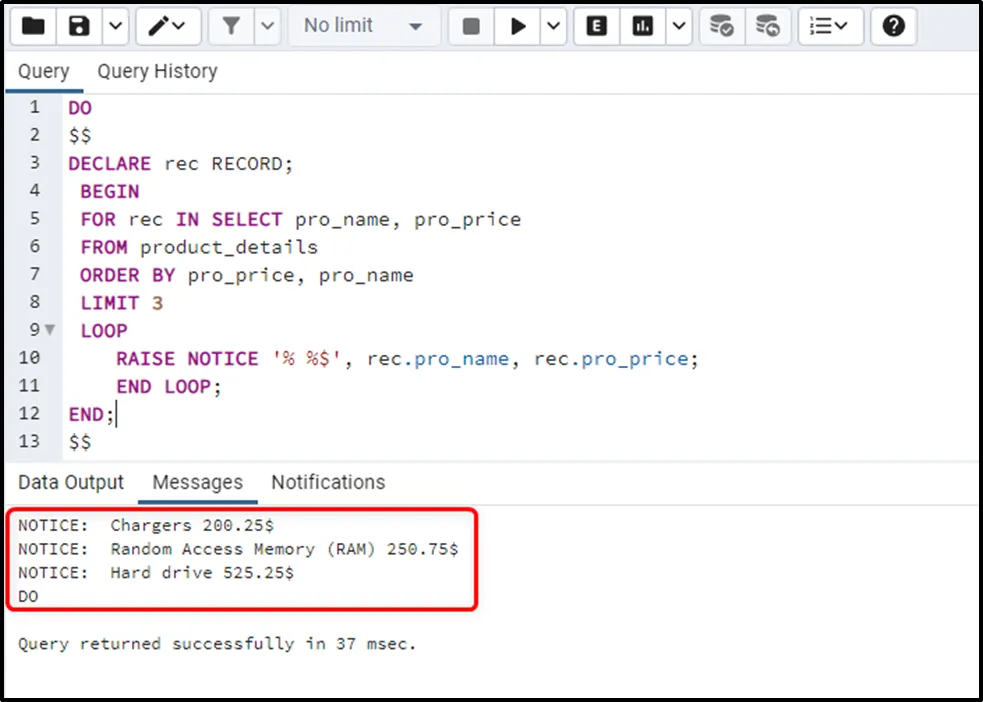Open the 'No limit' rows dropdown

coord(363,26)
